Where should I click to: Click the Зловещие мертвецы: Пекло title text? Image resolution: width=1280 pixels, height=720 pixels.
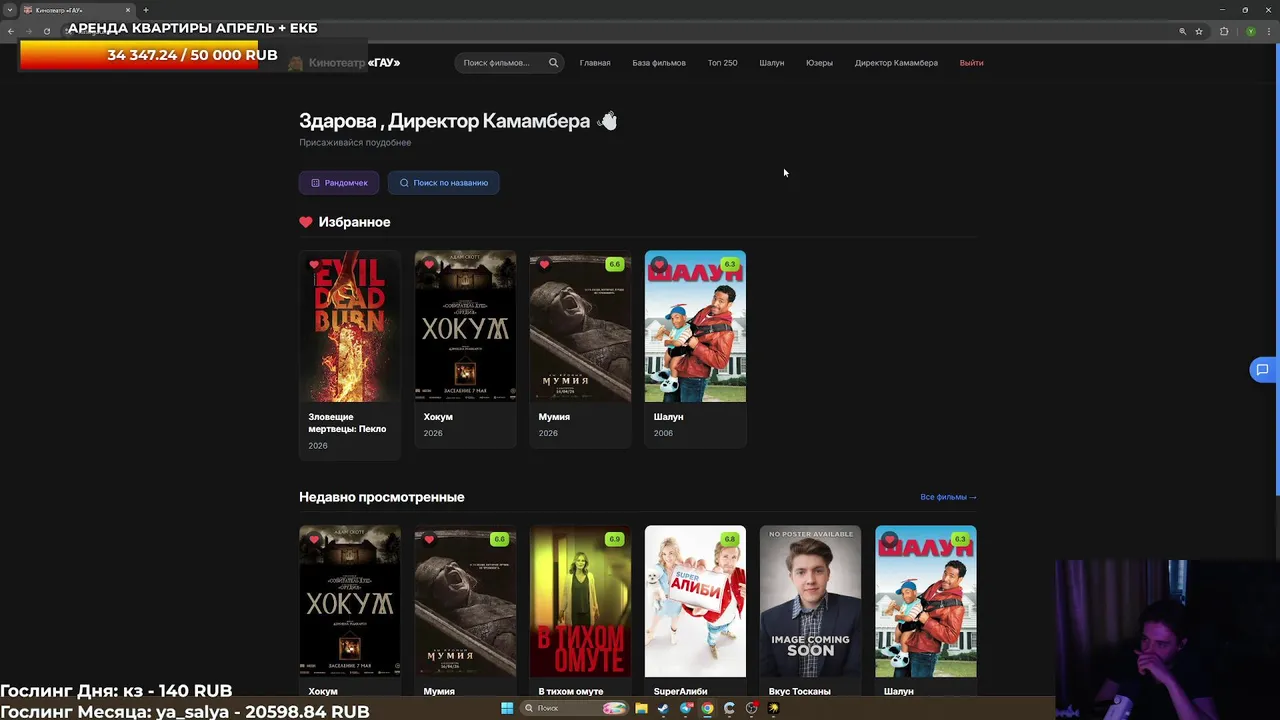click(x=347, y=423)
